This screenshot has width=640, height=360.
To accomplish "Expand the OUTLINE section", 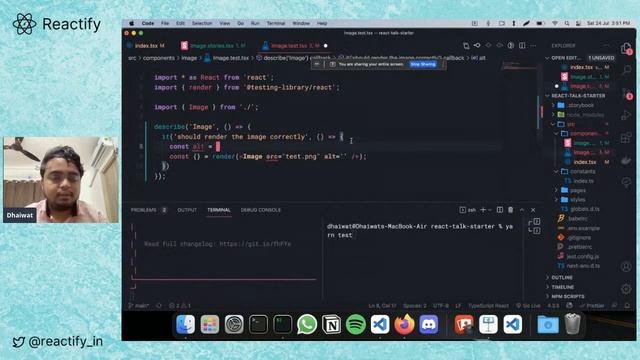I will [x=562, y=278].
